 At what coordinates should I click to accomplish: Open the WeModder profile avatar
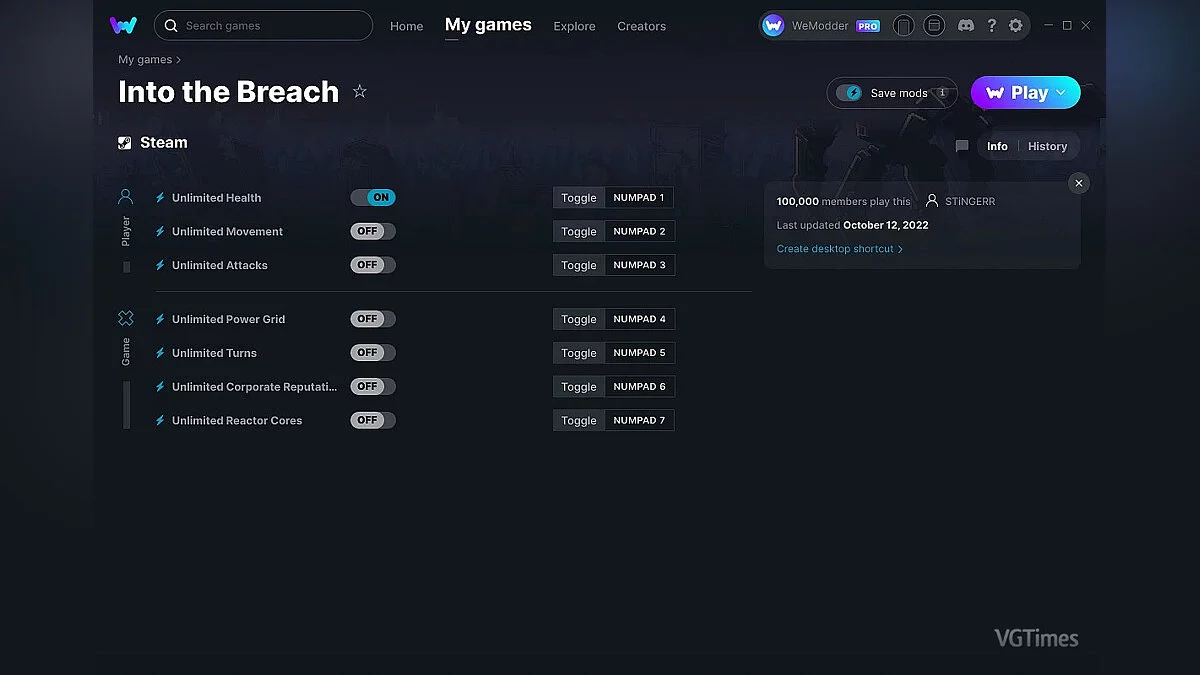click(x=773, y=26)
